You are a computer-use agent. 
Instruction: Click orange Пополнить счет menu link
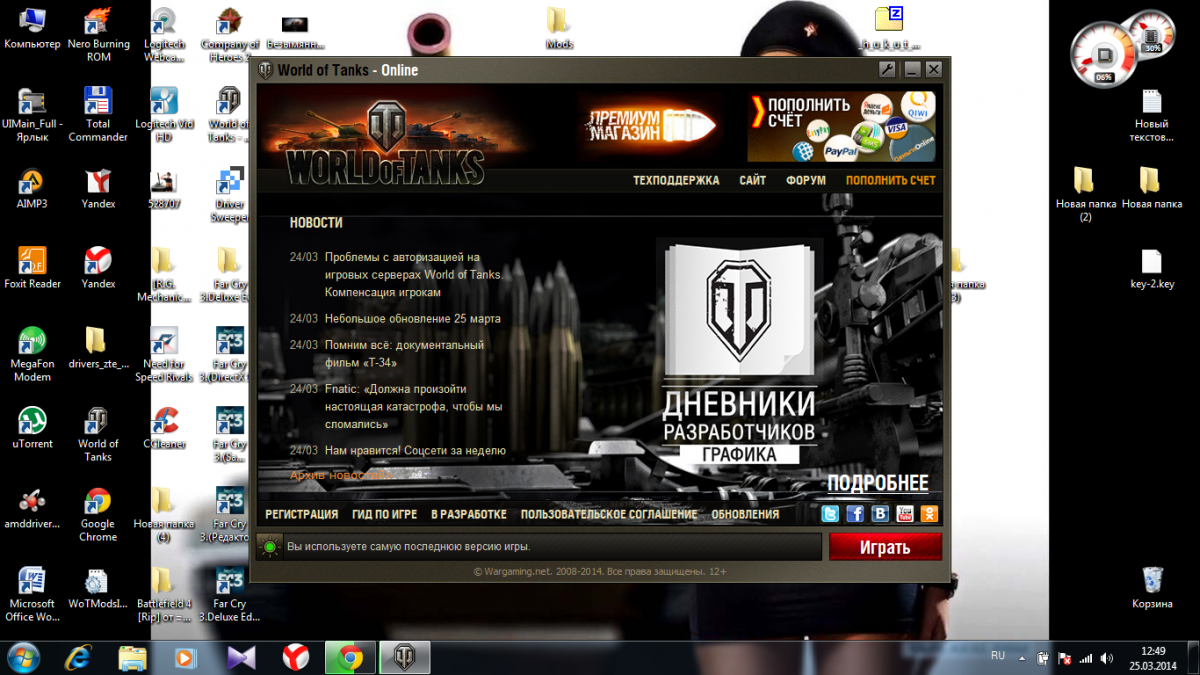point(891,181)
